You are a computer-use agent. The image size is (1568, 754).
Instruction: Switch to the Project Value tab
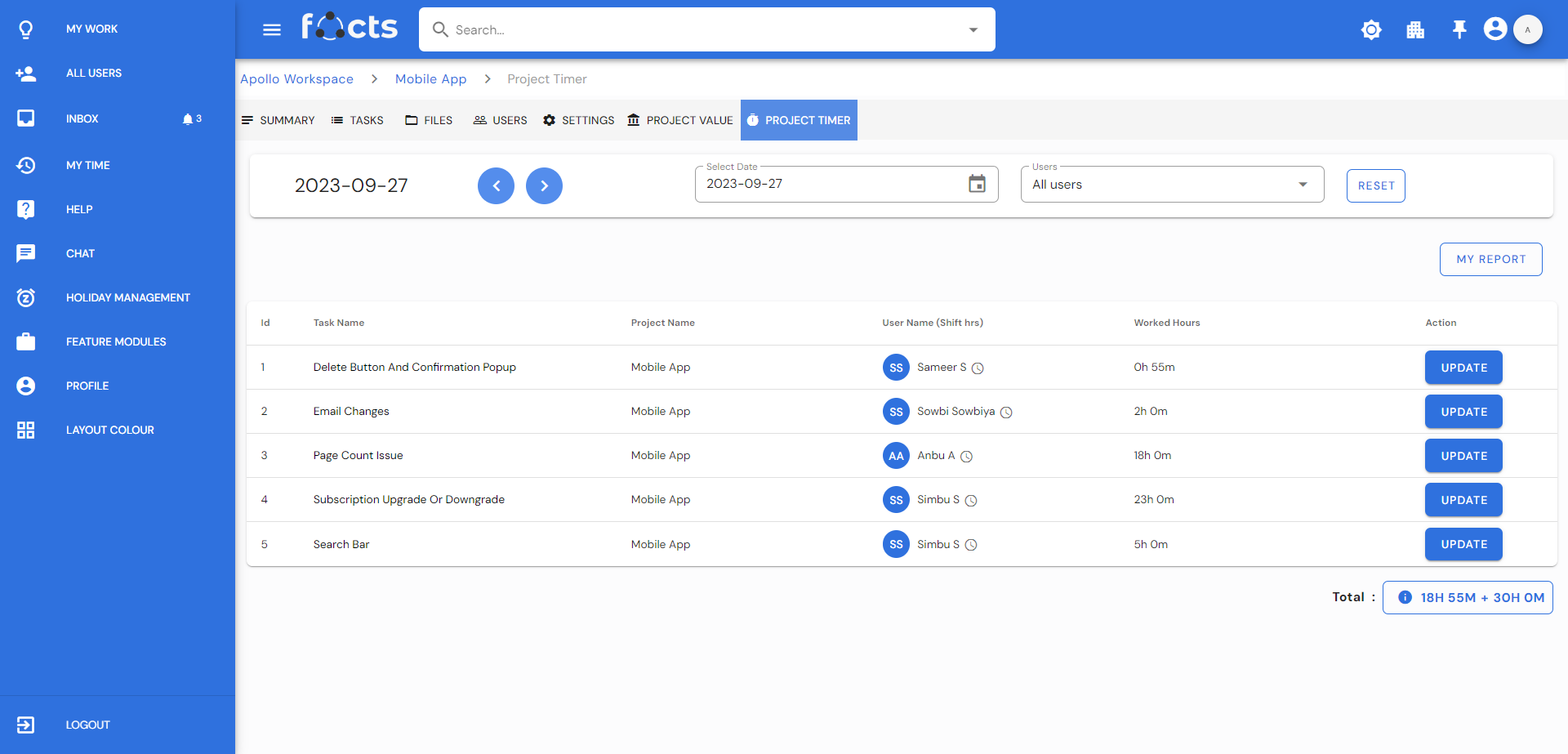pos(680,120)
